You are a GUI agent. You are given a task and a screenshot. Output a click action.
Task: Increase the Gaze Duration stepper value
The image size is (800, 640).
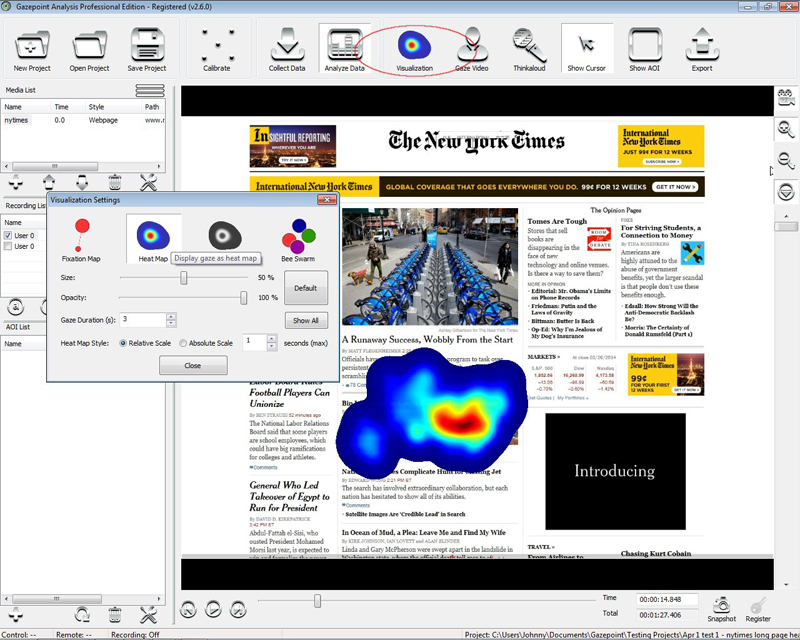[171, 316]
